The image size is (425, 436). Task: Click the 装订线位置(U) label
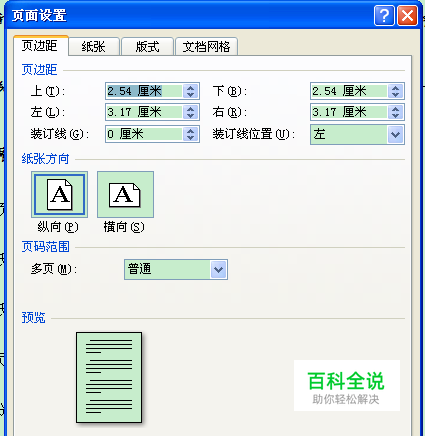click(254, 134)
